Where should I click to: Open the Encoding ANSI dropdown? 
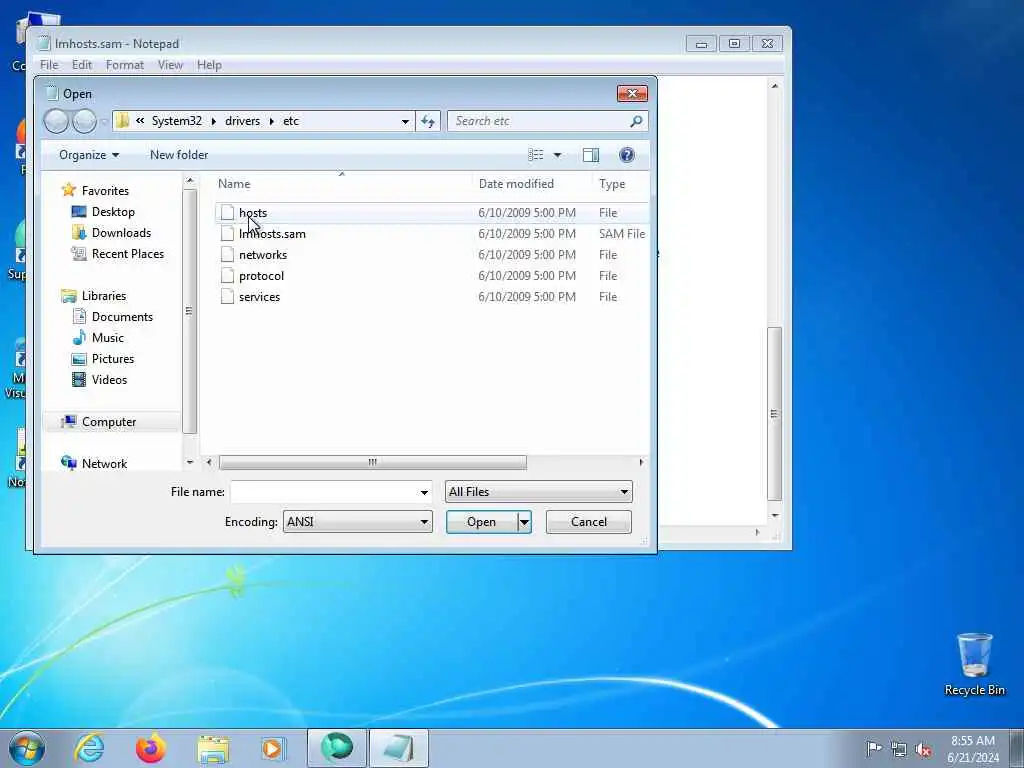[357, 522]
